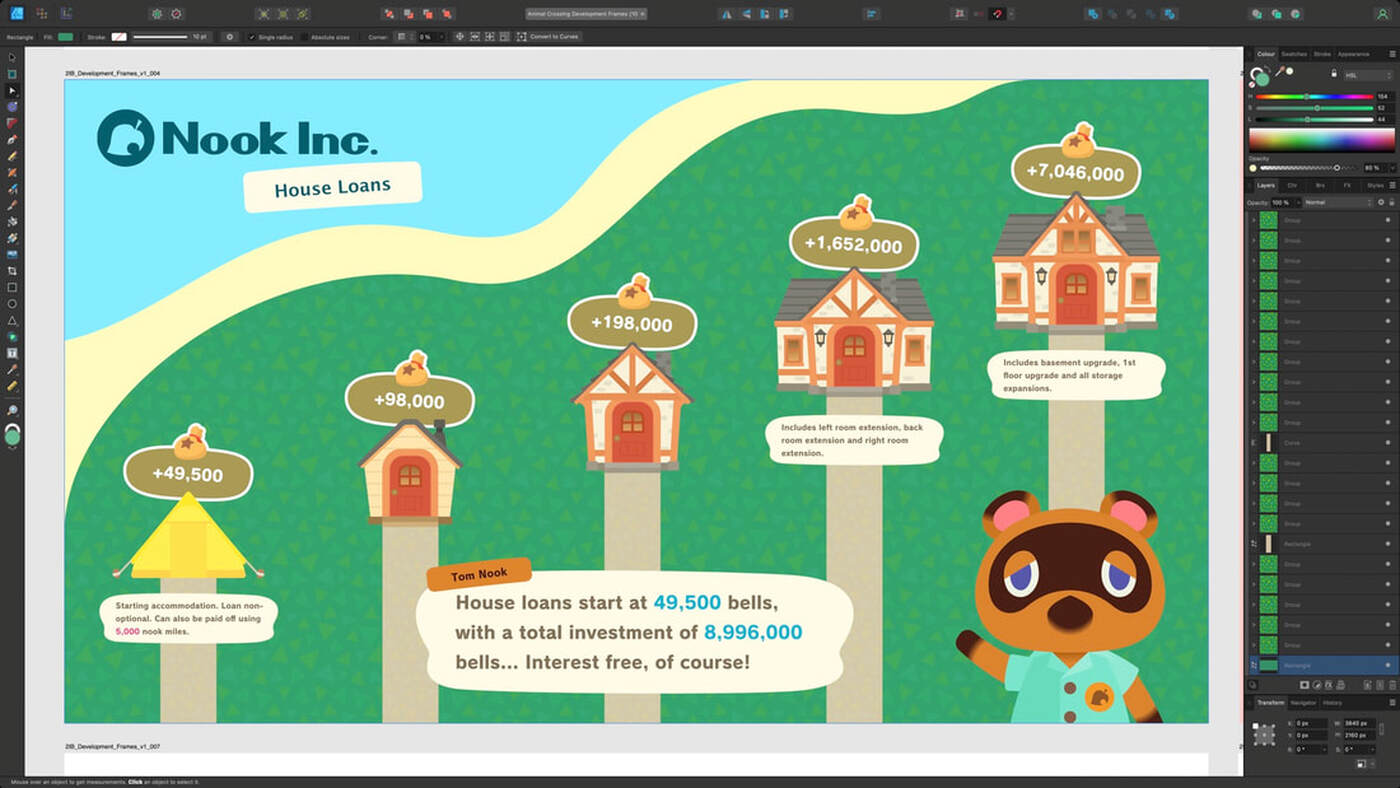Click Move to Back order icon
Image resolution: width=1400 pixels, height=788 pixels.
click(388, 14)
